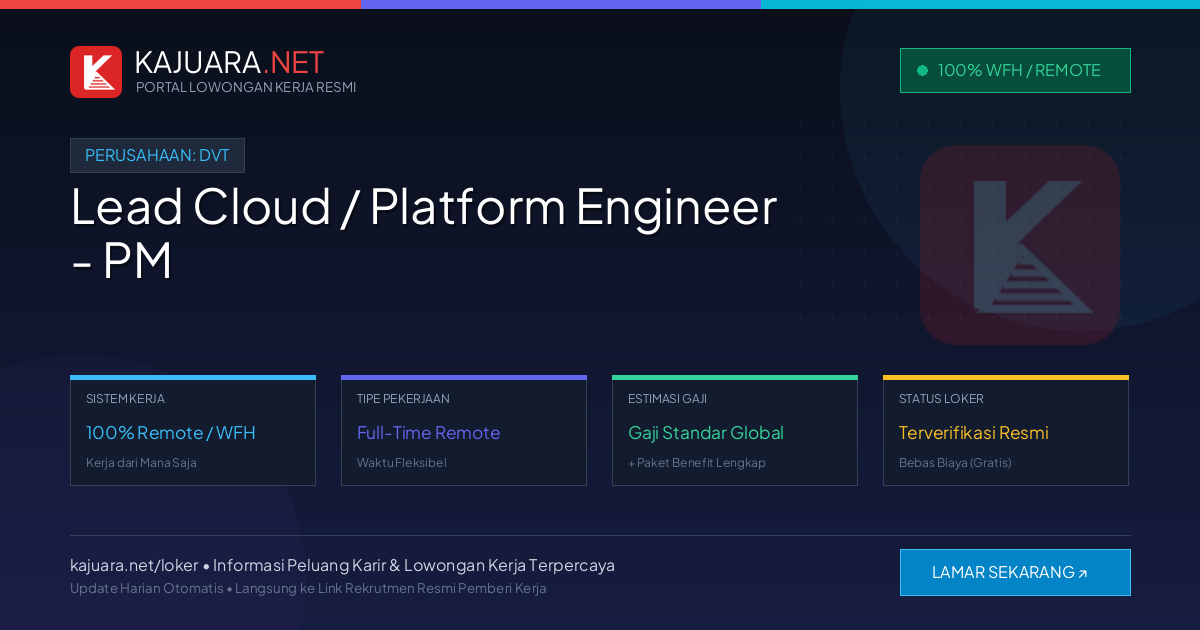Click the Update Harian Otomatis footer line
1200x630 pixels.
tap(308, 588)
